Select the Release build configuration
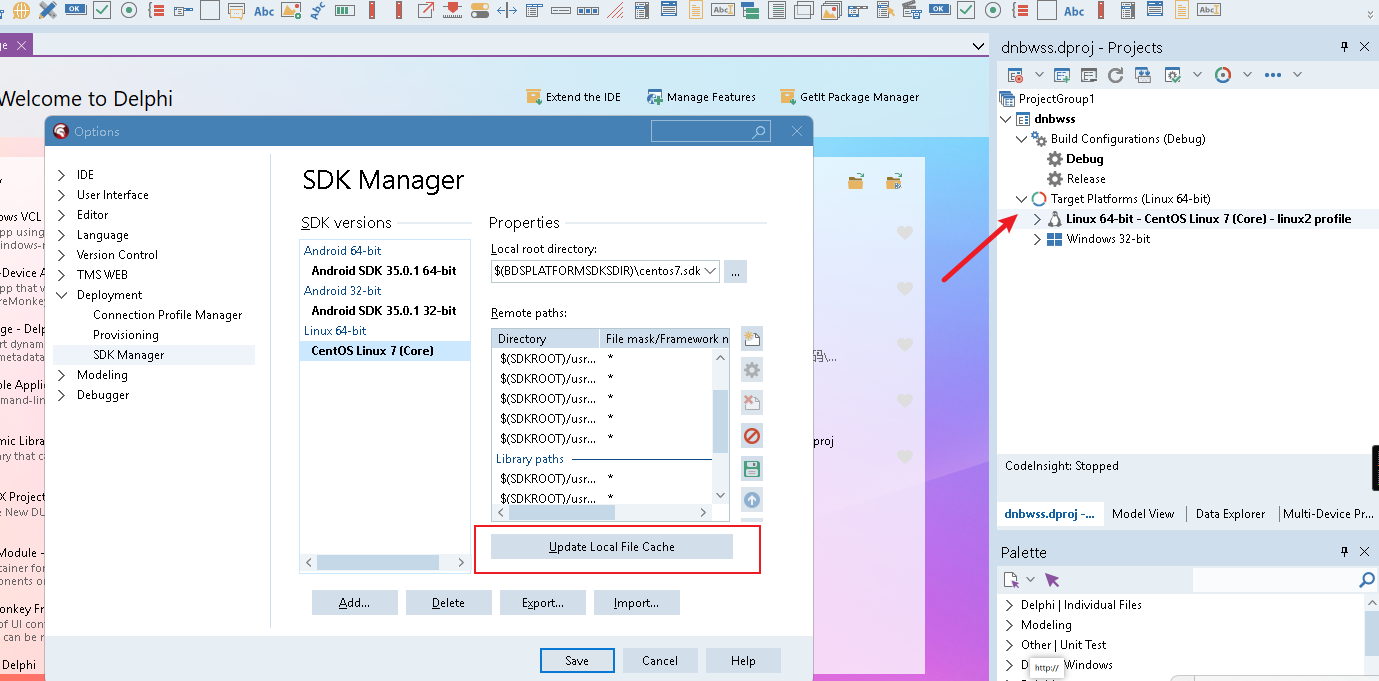This screenshot has height=681, width=1379. pos(1086,179)
